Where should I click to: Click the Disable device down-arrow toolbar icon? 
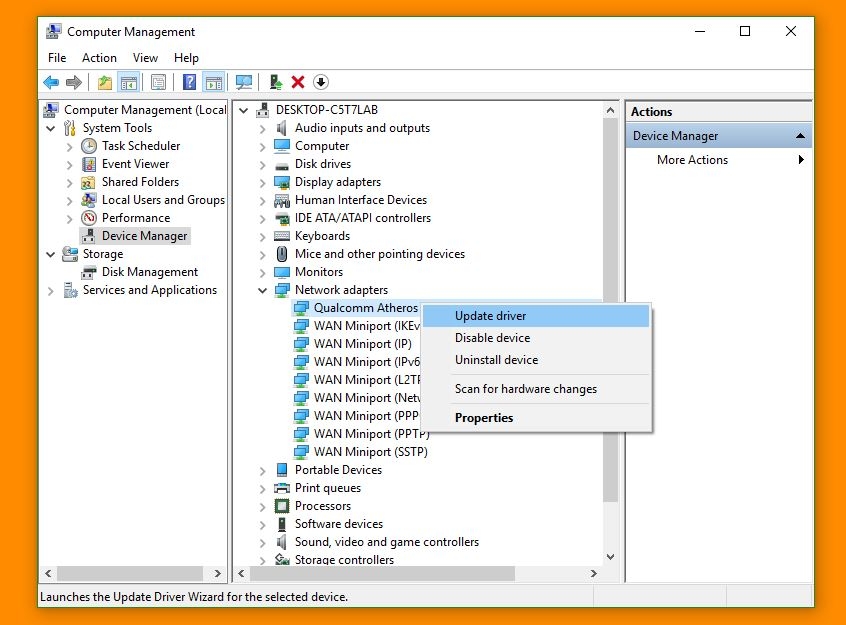tap(322, 82)
